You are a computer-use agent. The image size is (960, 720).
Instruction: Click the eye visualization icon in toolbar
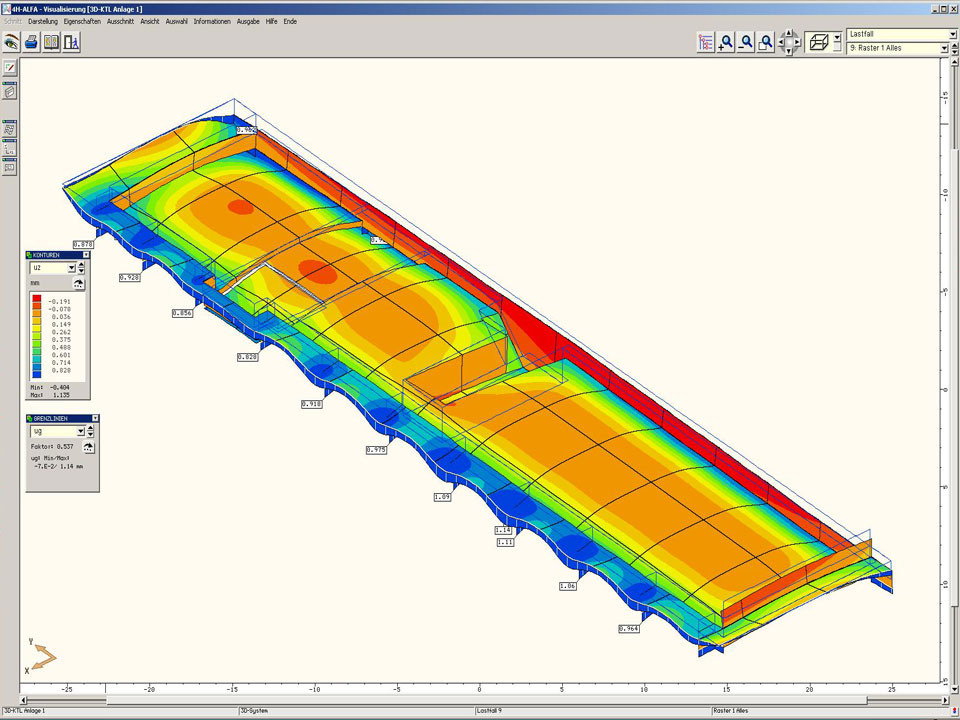tap(11, 42)
